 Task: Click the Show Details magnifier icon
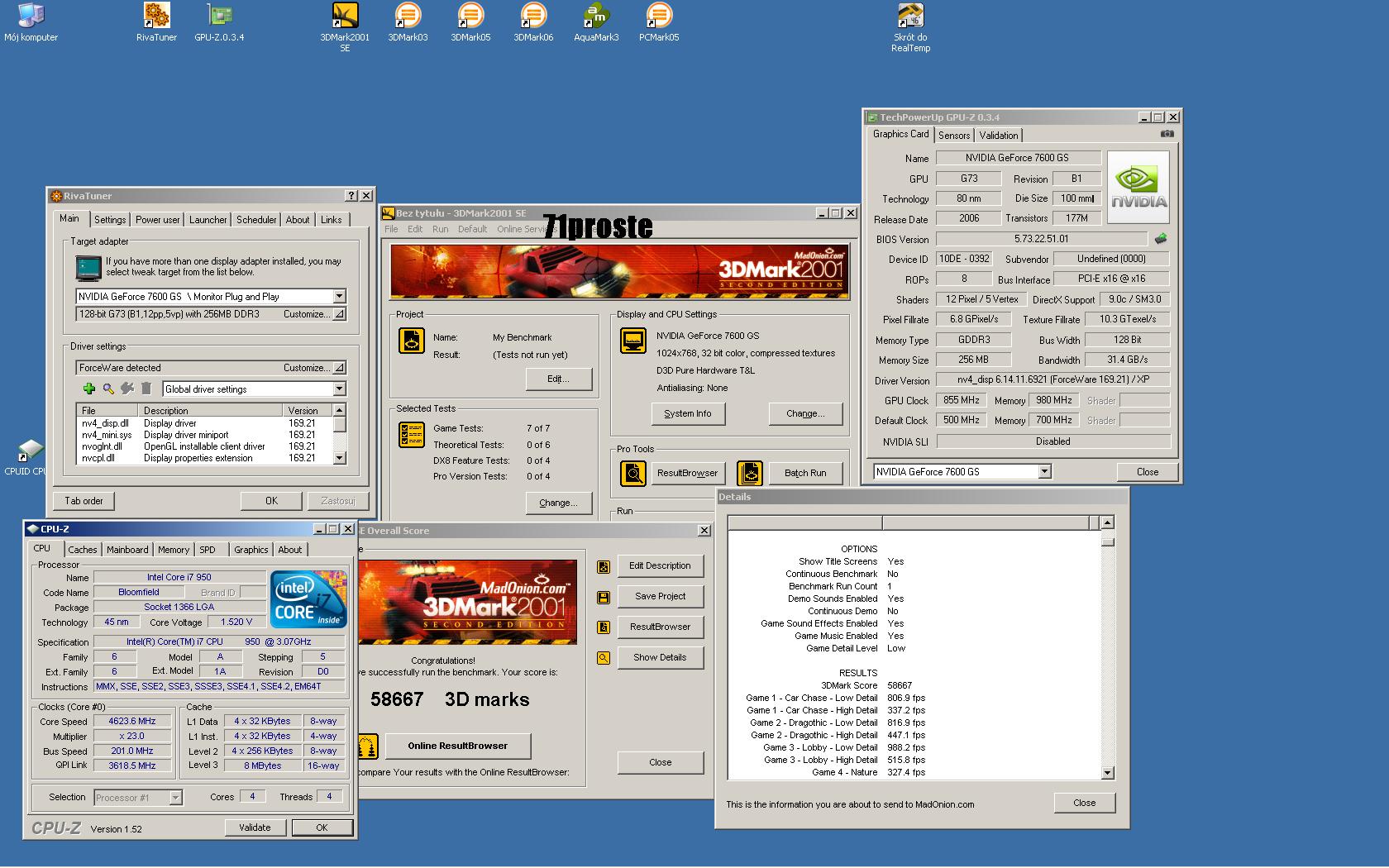pos(604,658)
